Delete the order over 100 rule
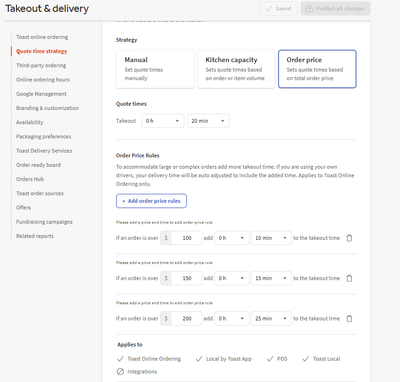The width and height of the screenshot is (400, 382). pyautogui.click(x=349, y=238)
